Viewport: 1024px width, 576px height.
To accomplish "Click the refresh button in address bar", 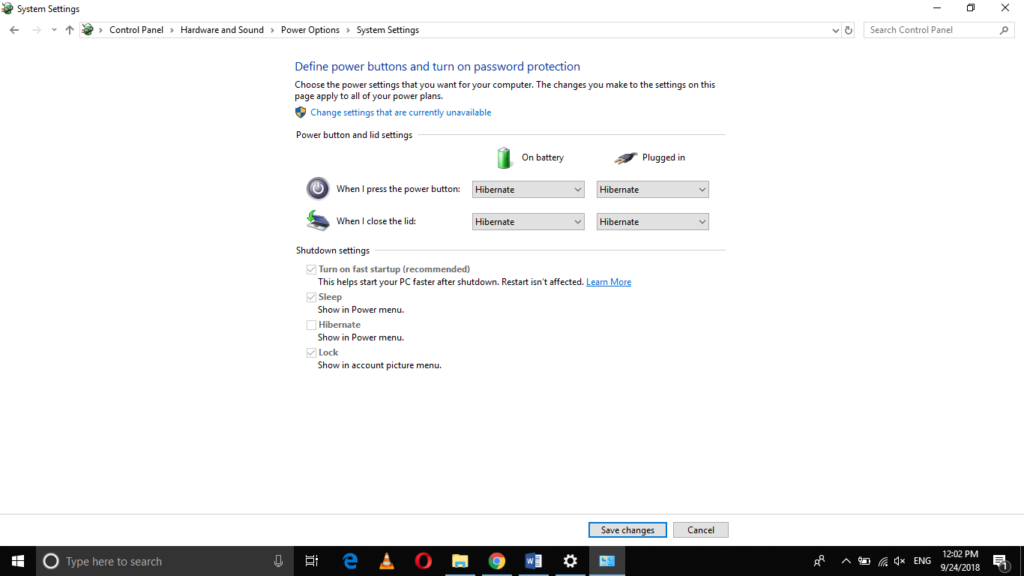I will click(849, 30).
